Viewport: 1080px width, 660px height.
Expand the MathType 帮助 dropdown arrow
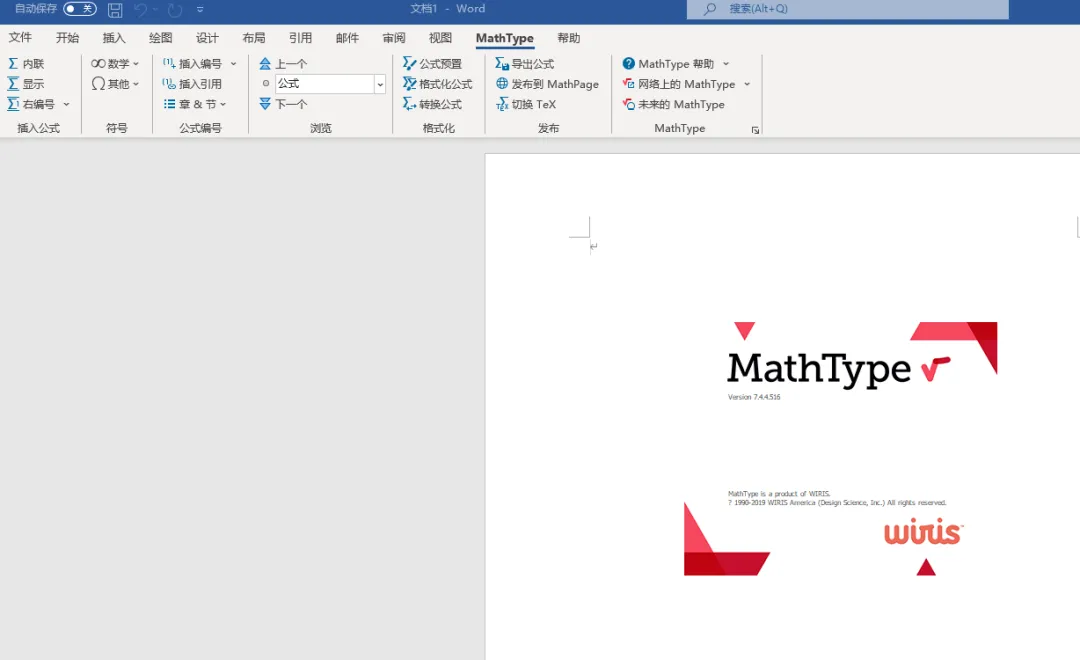[x=726, y=63]
